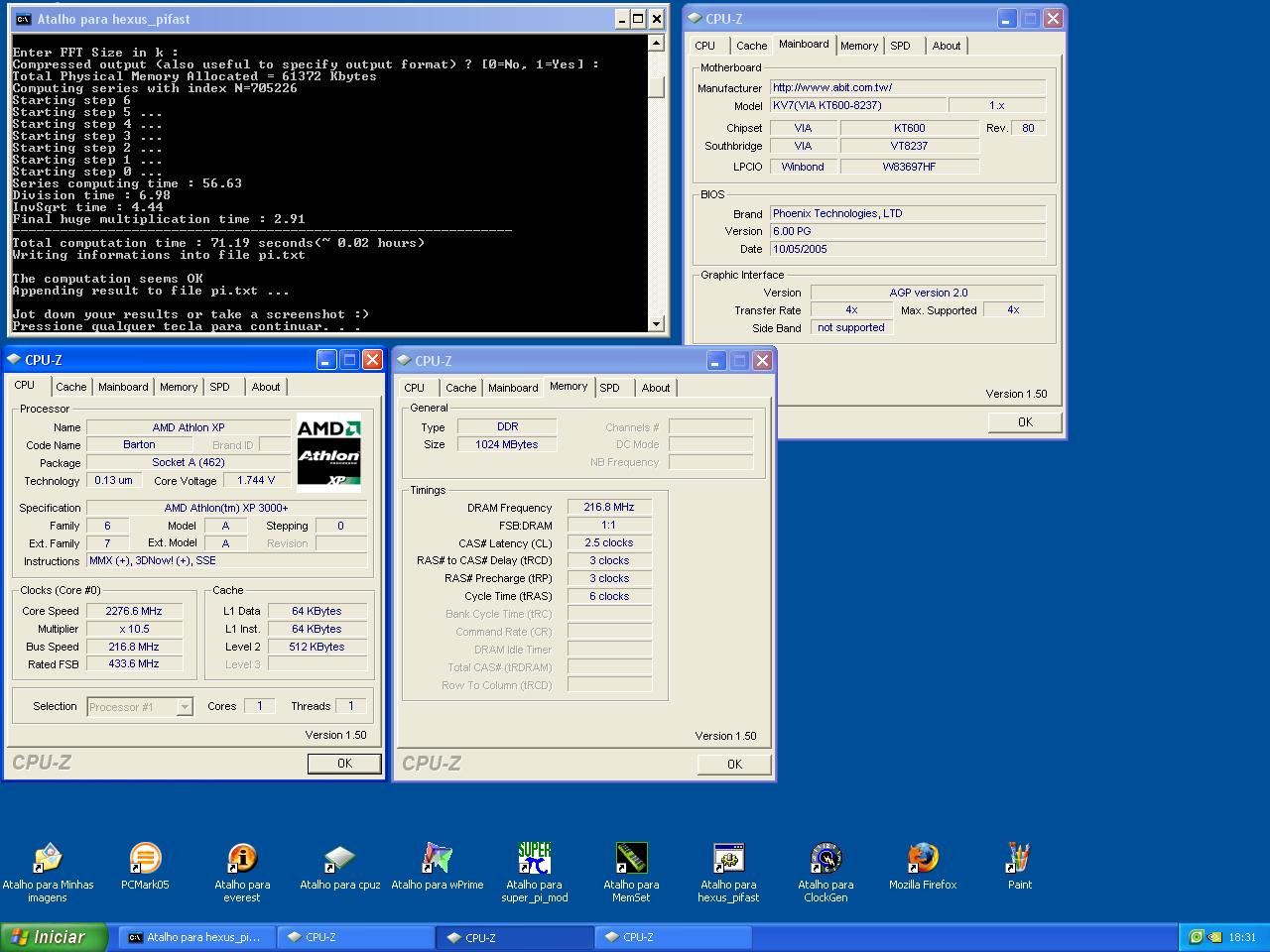Screen dimensions: 1270x952
Task: Open the Minhas imagens desktop shortcut
Action: pos(48,859)
